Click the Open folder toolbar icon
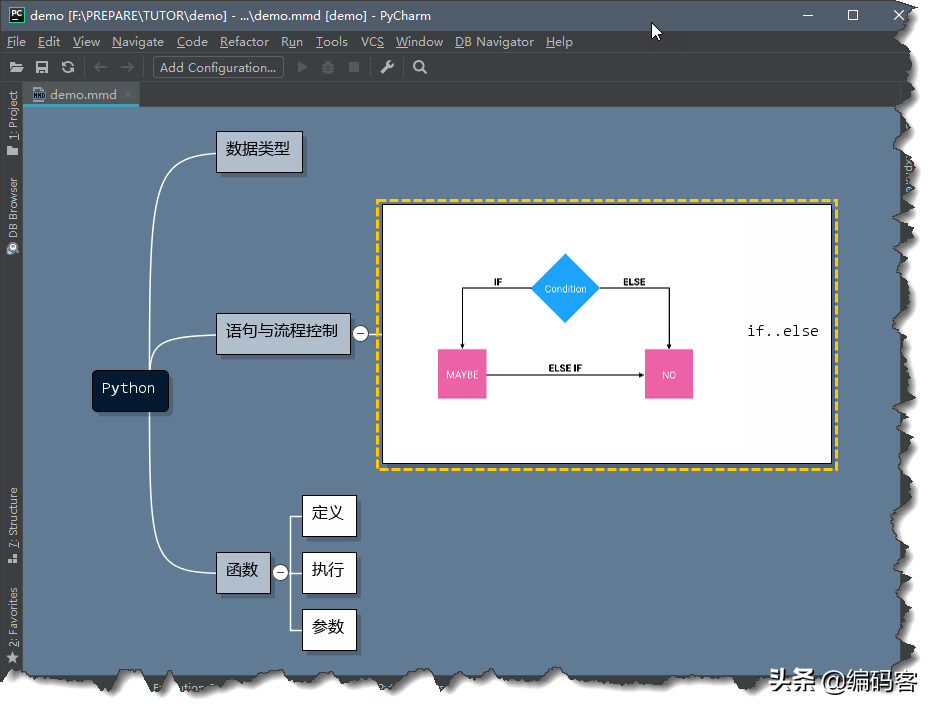The width and height of the screenshot is (938, 713). click(16, 67)
